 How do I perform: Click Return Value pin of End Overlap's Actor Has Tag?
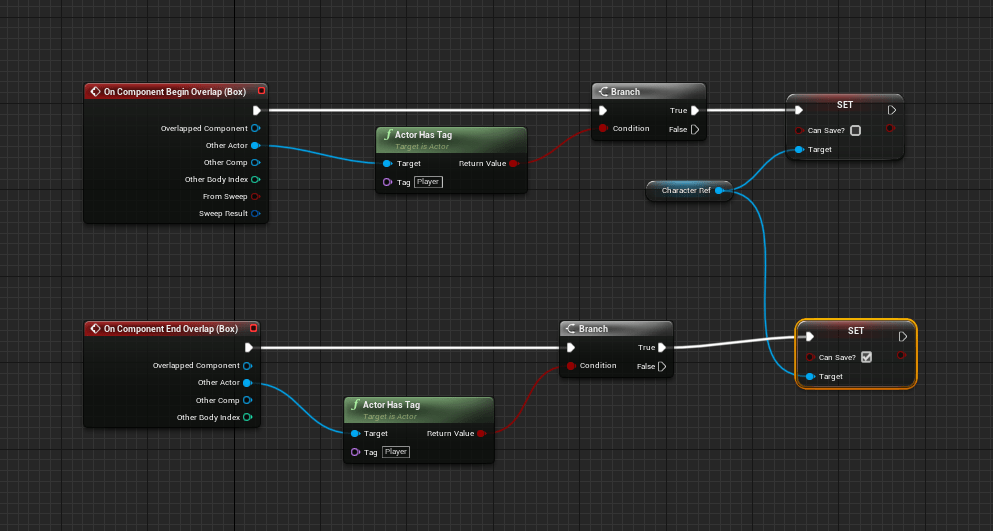[481, 434]
